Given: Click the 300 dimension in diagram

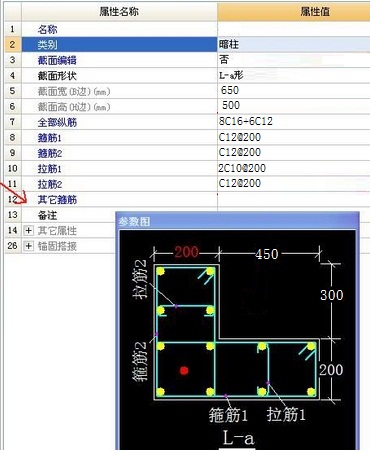Looking at the screenshot, I should [332, 295].
